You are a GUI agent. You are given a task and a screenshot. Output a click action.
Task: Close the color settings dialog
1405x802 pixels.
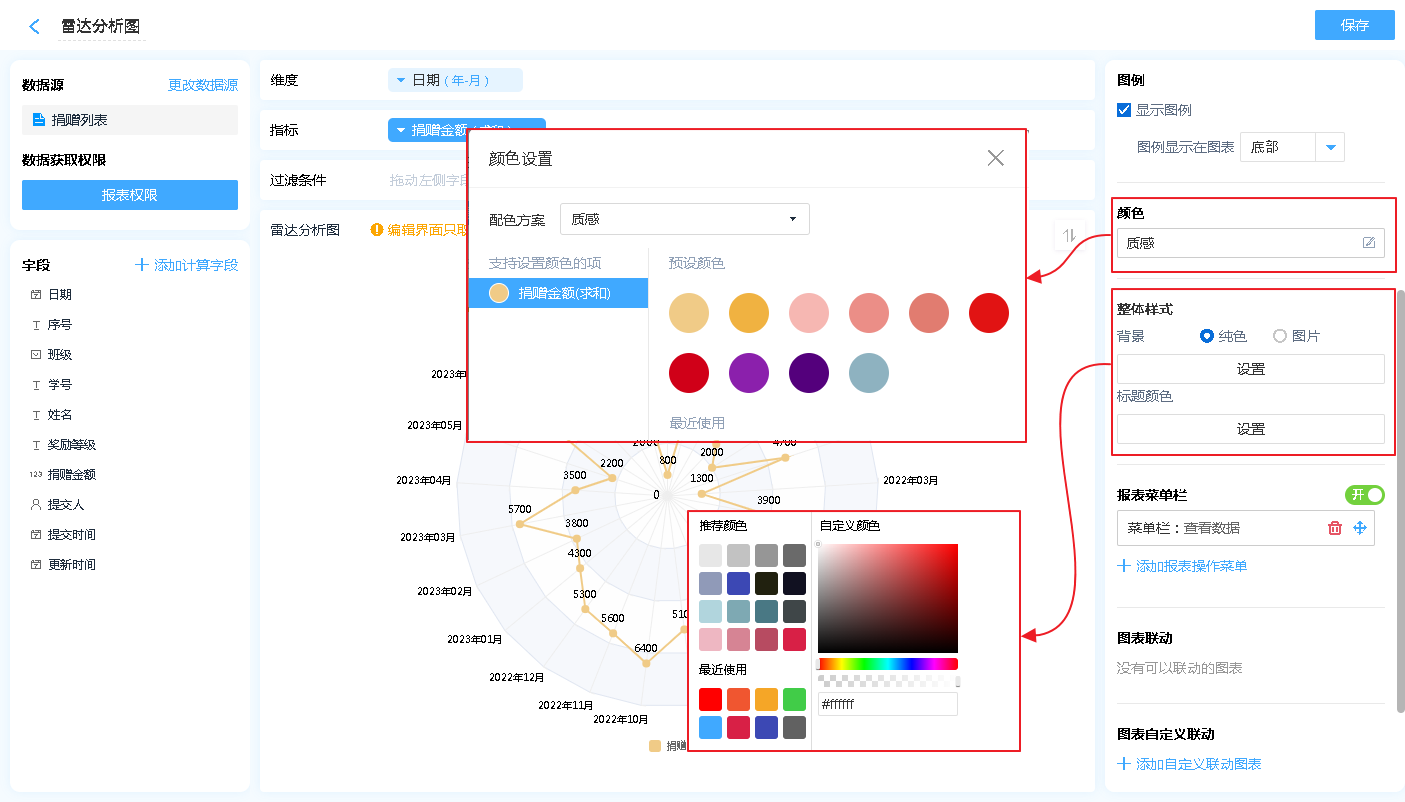[x=995, y=158]
